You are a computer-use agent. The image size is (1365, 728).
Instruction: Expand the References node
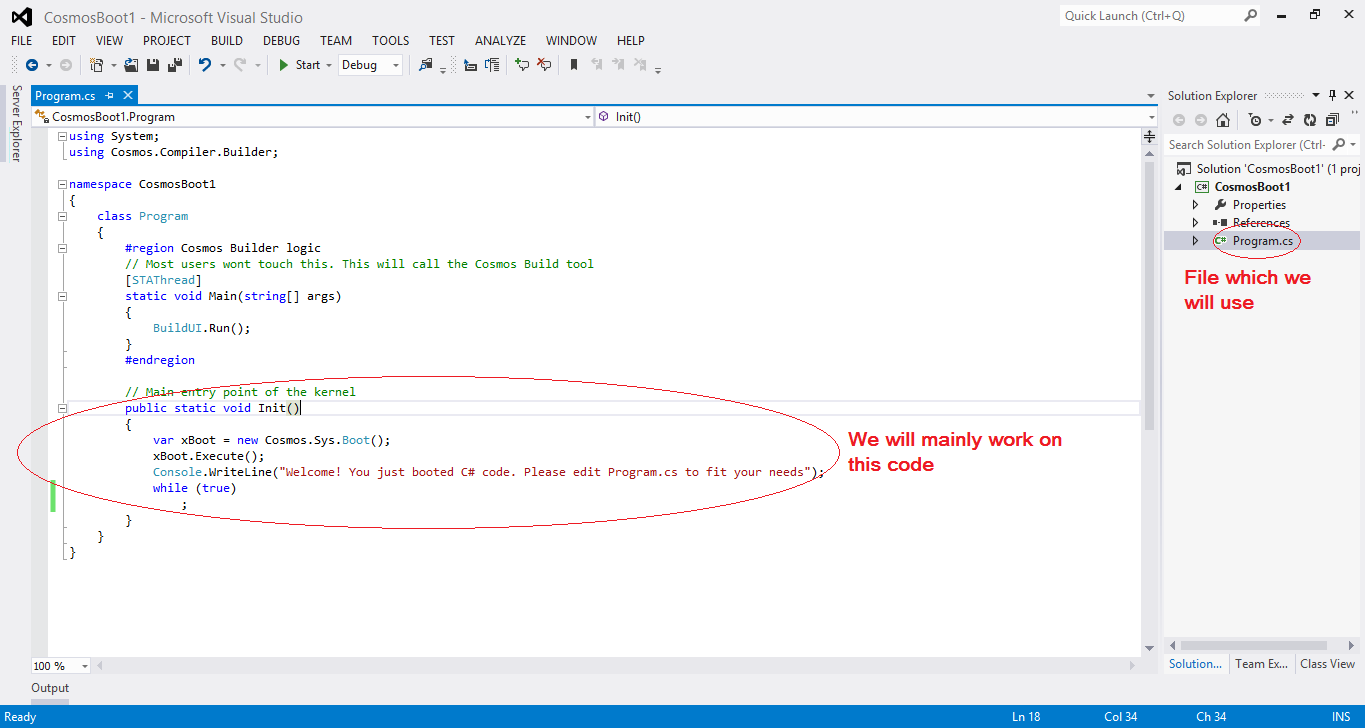click(1196, 222)
